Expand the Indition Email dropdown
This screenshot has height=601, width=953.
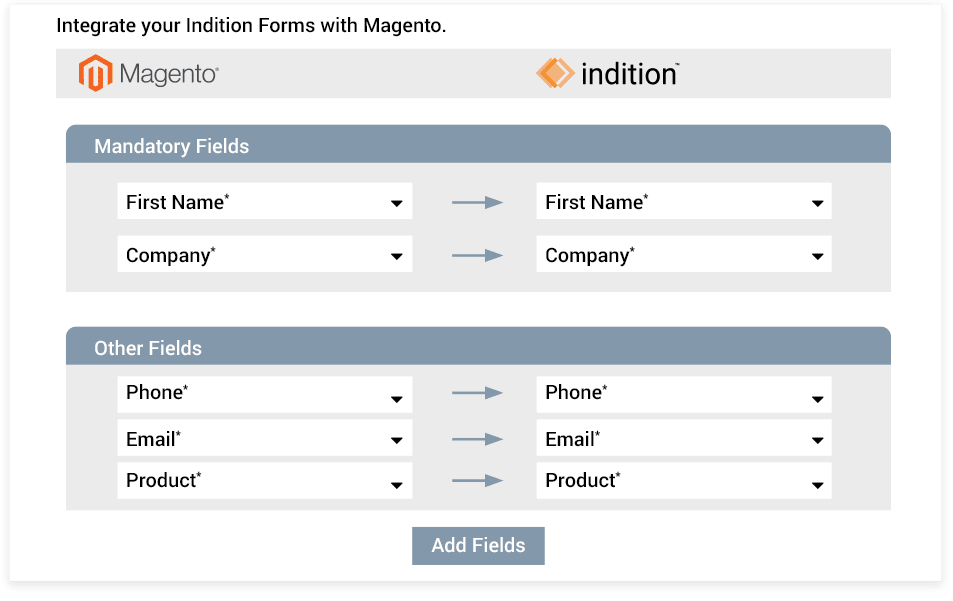click(x=684, y=438)
